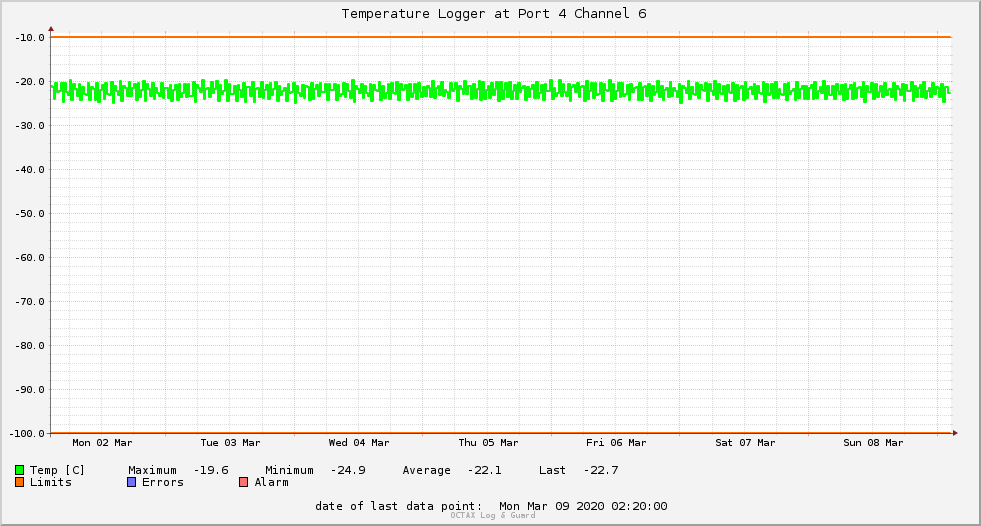The height and width of the screenshot is (526, 981).
Task: Click the 'Limits' legend label
Action: tap(51, 482)
